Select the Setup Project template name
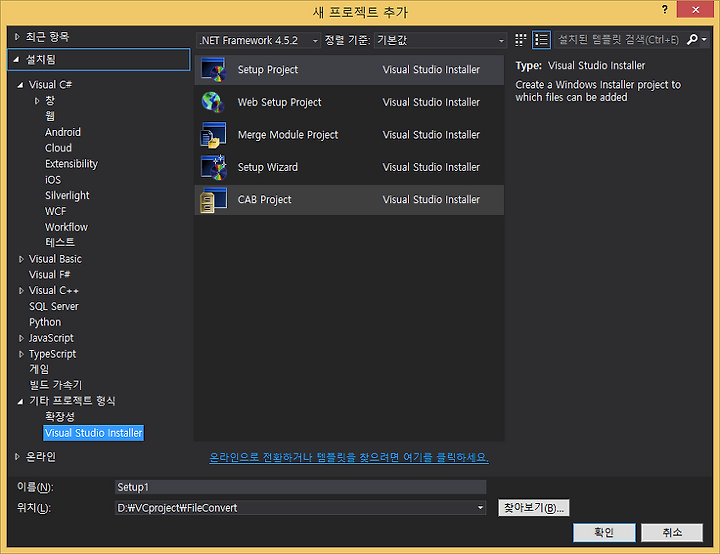Viewport: 720px width, 554px height. pos(268,70)
